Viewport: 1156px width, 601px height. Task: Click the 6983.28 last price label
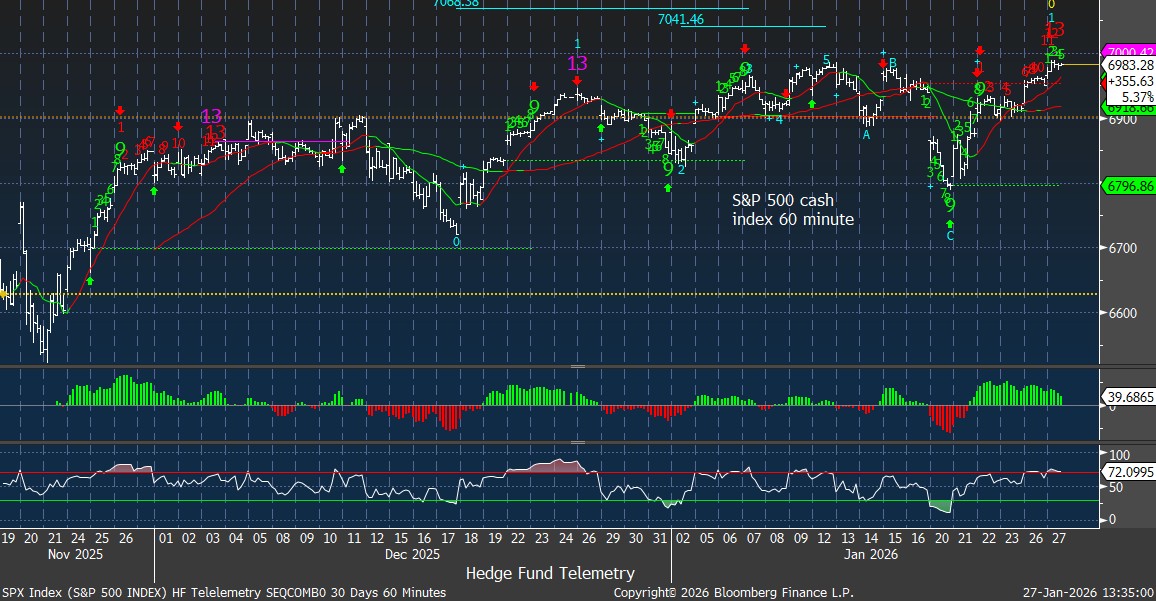pyautogui.click(x=1128, y=65)
